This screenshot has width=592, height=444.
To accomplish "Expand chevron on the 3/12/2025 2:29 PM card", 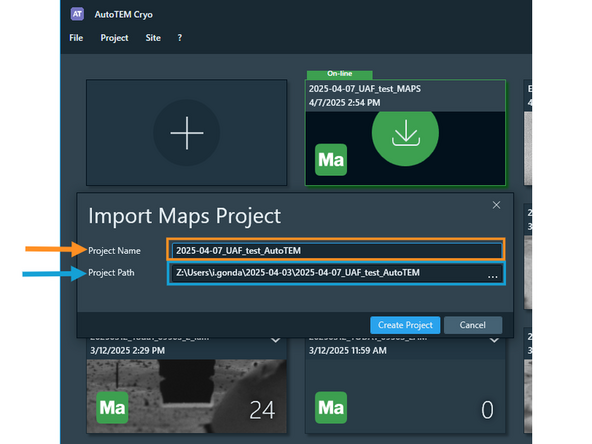I will click(276, 341).
